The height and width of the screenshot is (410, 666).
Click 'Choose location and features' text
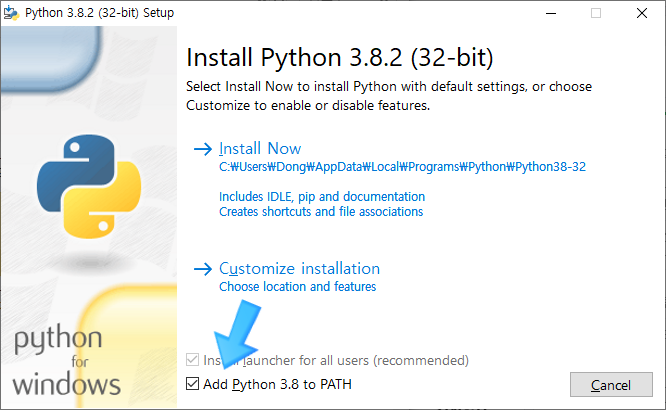[297, 287]
